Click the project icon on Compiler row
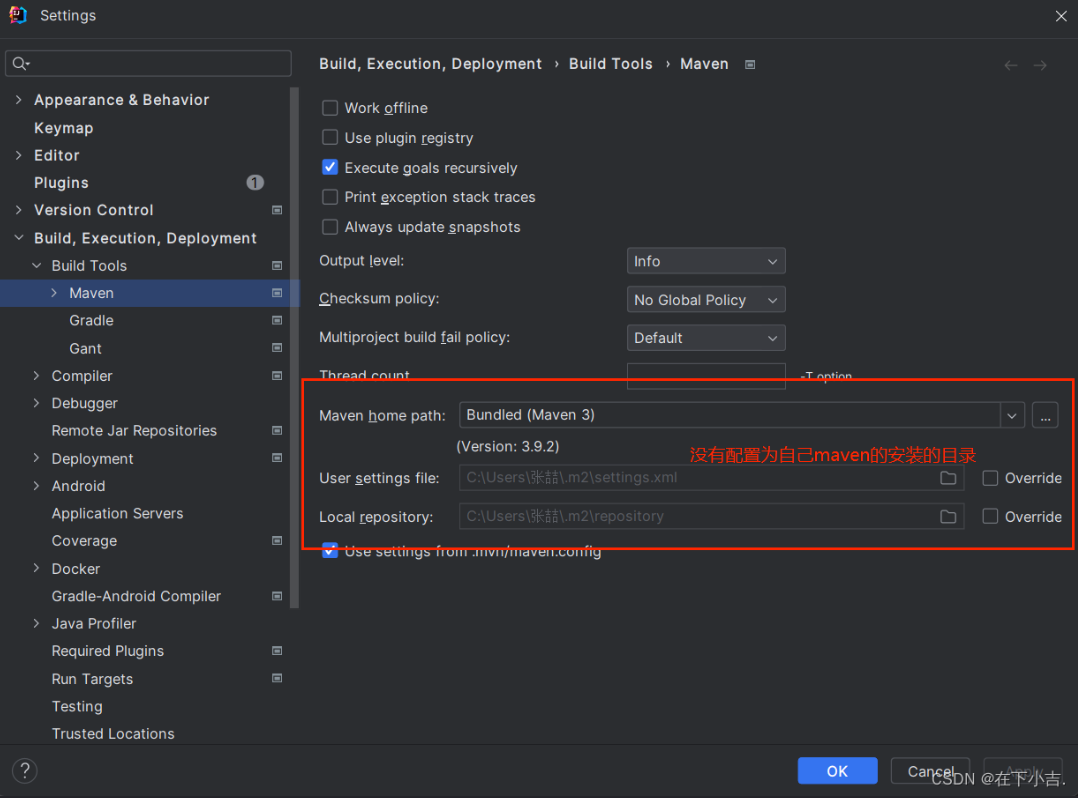This screenshot has width=1078, height=798. pyautogui.click(x=277, y=376)
